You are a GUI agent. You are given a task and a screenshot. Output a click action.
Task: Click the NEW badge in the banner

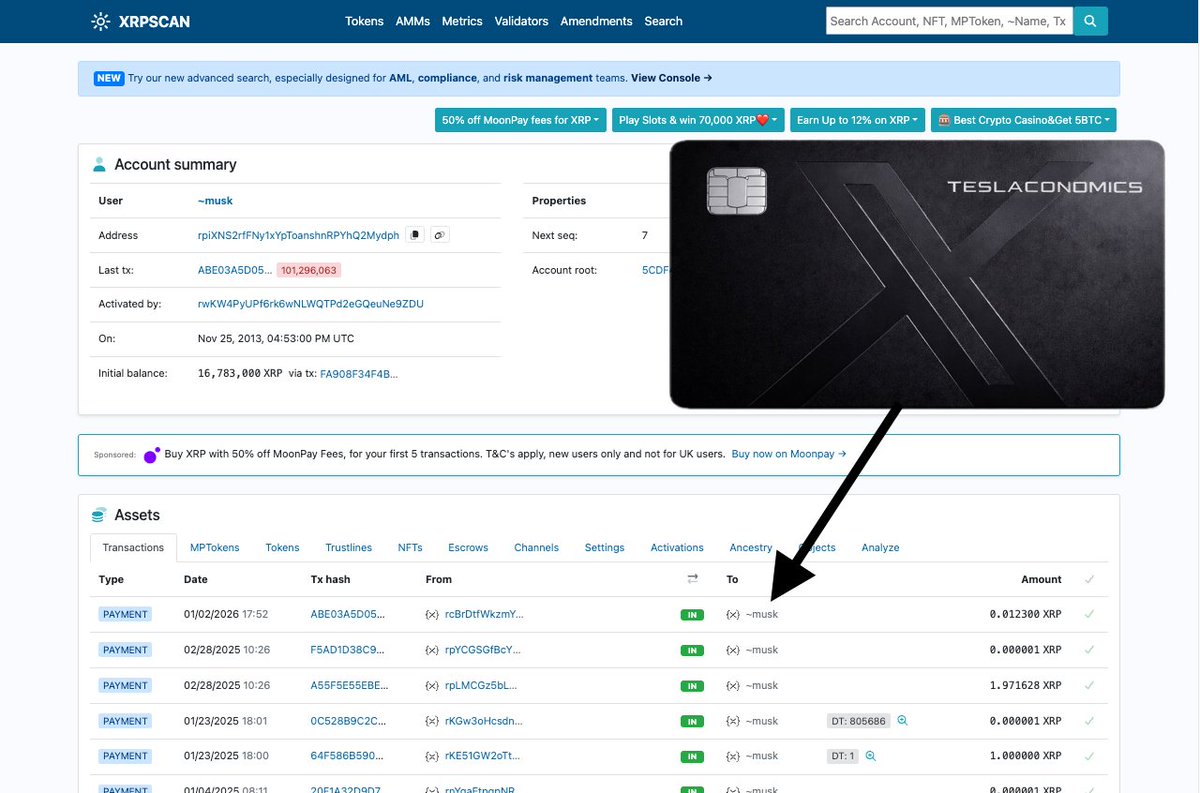[109, 78]
